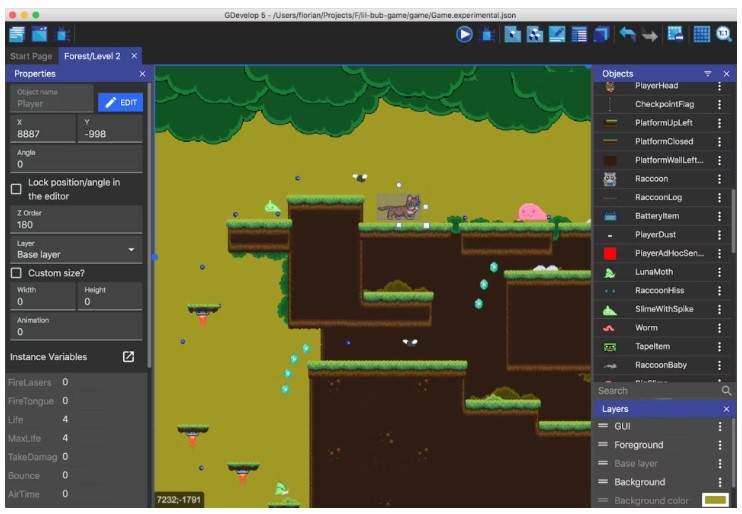Screen dimensions: 742x514
Task: Open options menu for Foreground layer
Action: 720,445
